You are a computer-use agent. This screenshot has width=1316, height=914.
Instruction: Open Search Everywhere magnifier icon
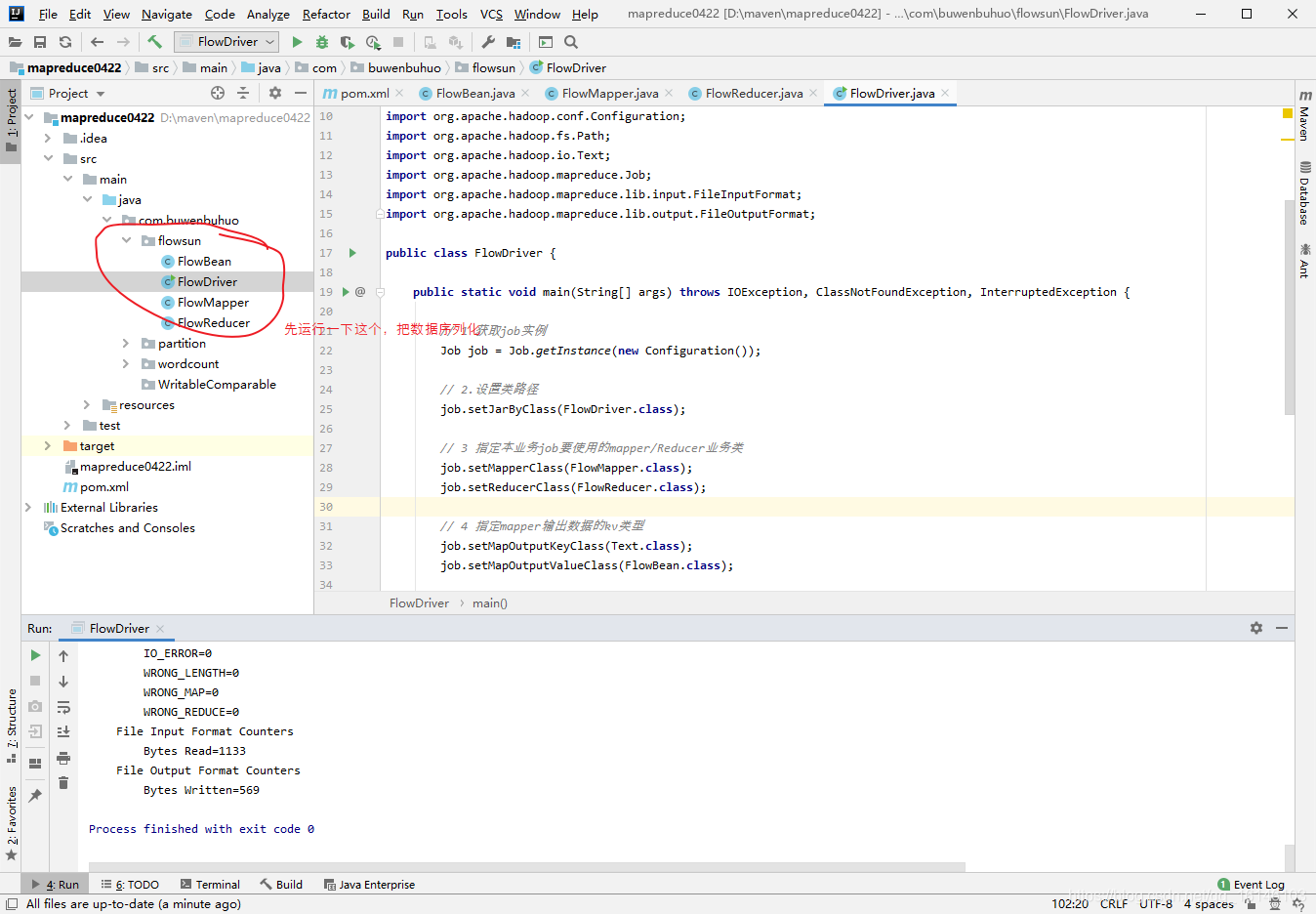coord(571,42)
